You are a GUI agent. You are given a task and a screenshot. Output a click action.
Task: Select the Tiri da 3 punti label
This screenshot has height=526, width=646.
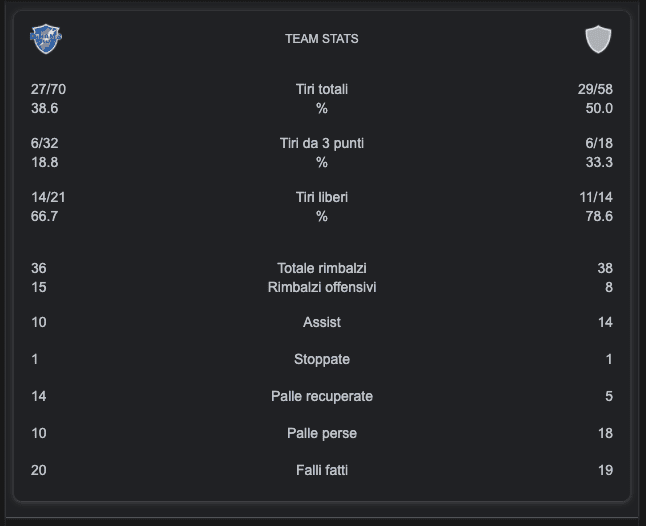coord(322,143)
